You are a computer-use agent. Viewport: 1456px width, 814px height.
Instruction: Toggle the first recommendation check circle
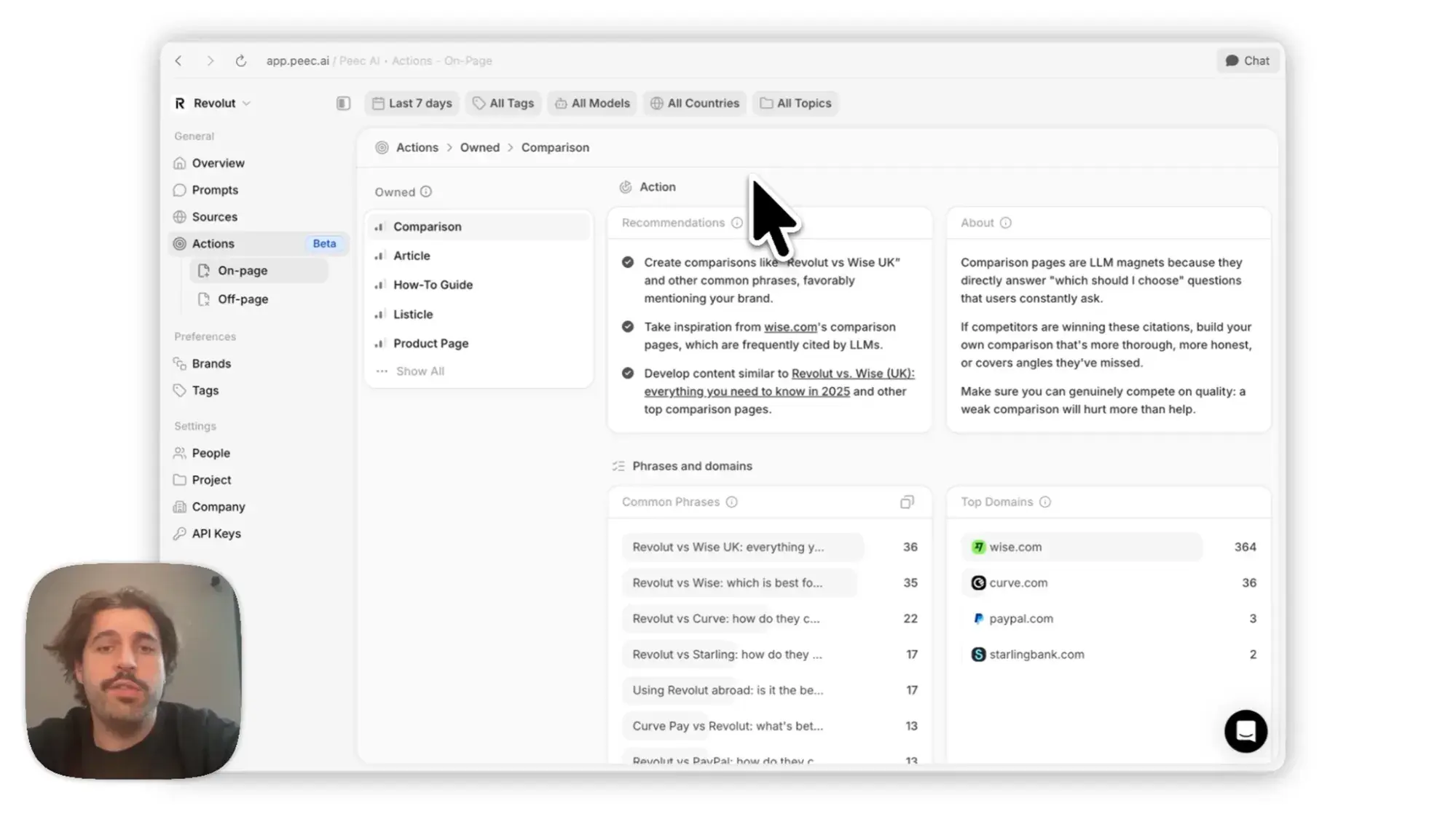point(627,262)
